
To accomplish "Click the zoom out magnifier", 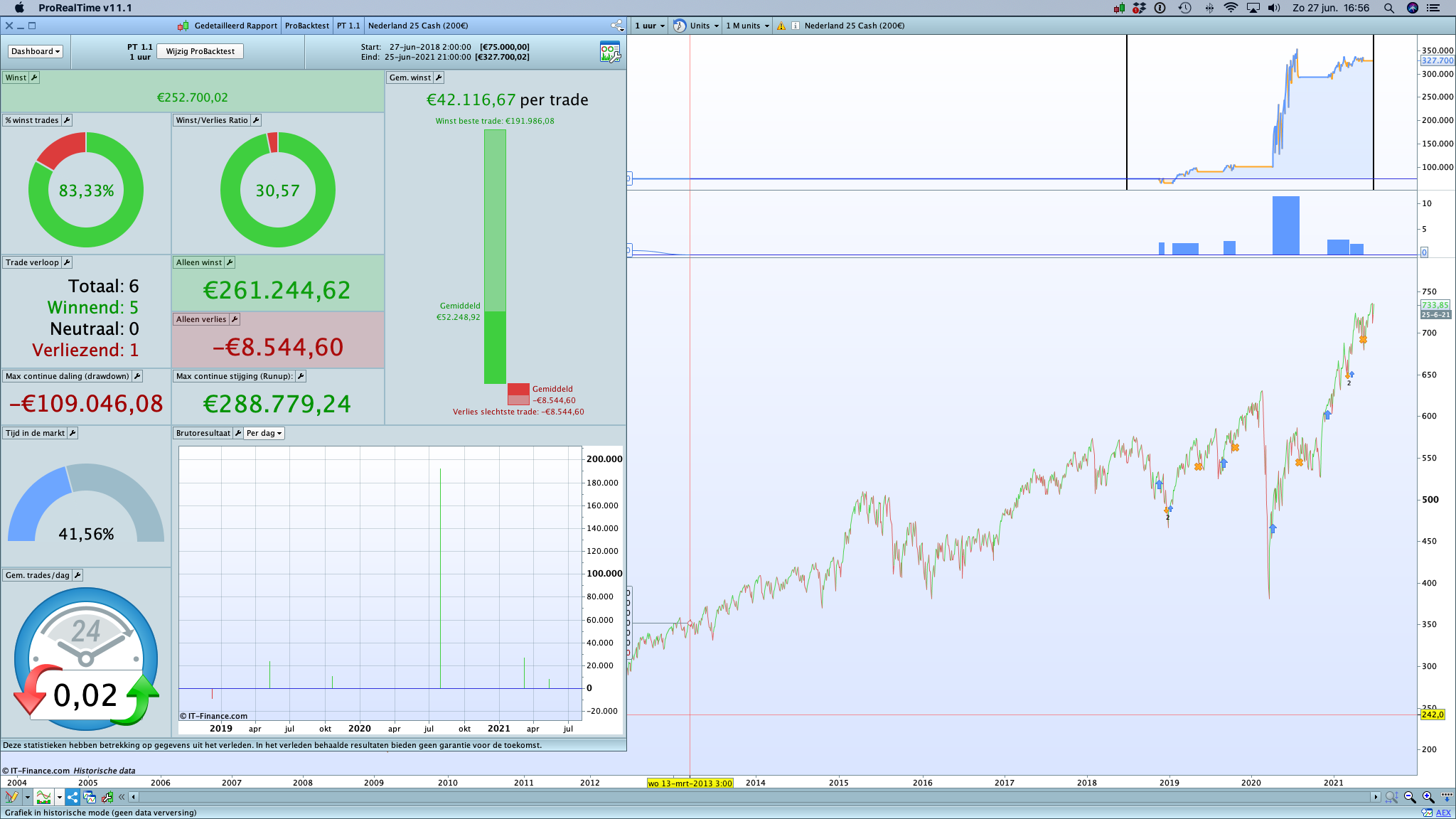I will 1409,797.
